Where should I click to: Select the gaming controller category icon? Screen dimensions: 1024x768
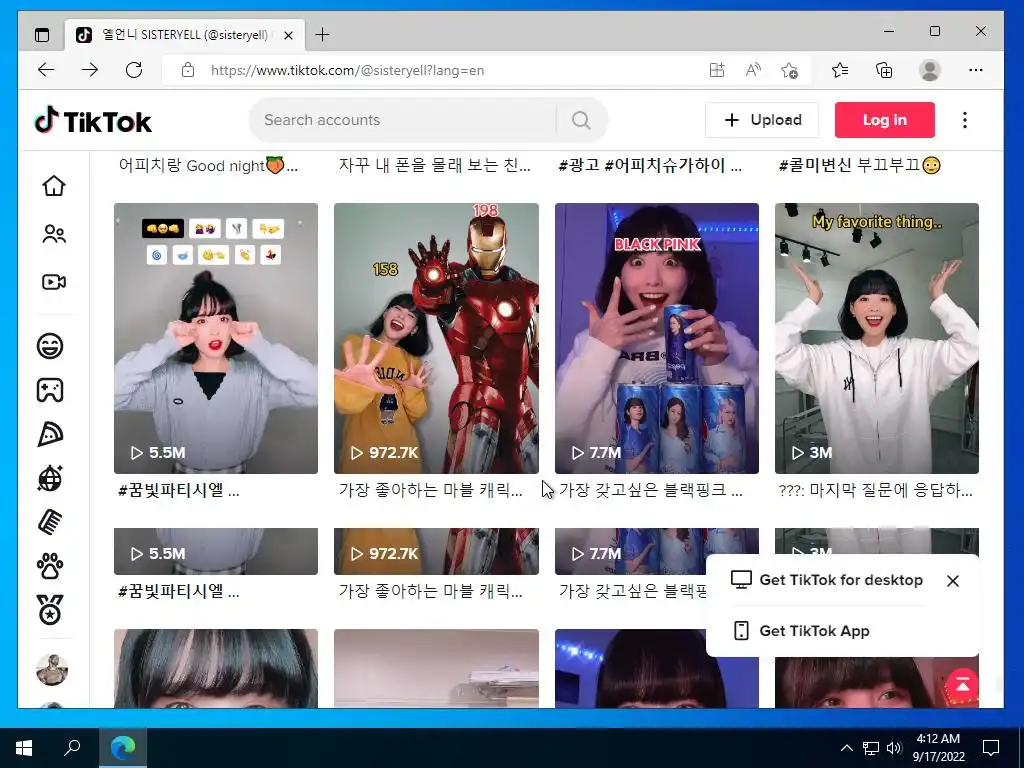(x=50, y=390)
